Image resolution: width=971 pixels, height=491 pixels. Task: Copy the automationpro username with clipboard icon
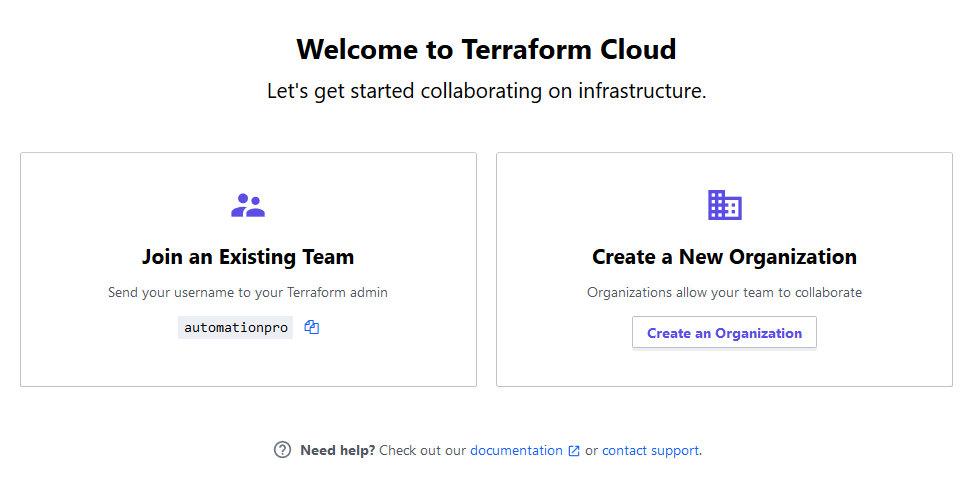[311, 328]
